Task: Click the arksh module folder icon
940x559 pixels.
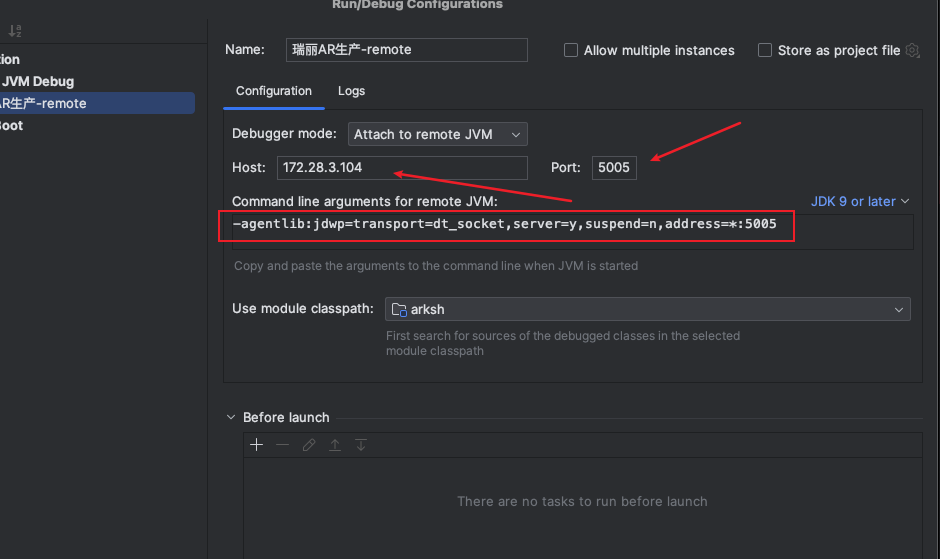Action: tap(399, 310)
